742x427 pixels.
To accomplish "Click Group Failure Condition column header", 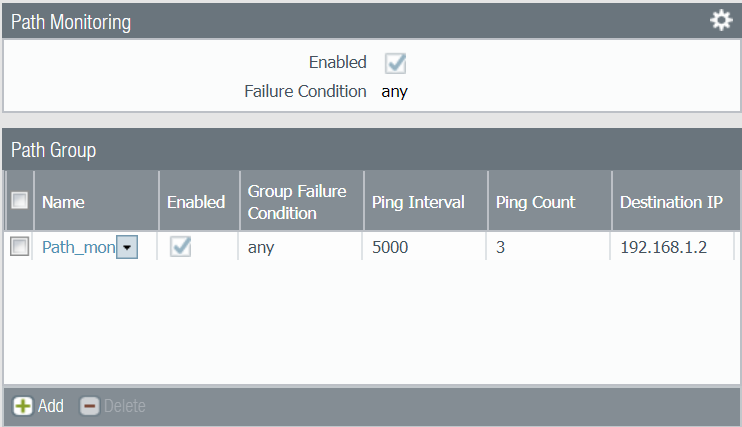I will pos(297,202).
